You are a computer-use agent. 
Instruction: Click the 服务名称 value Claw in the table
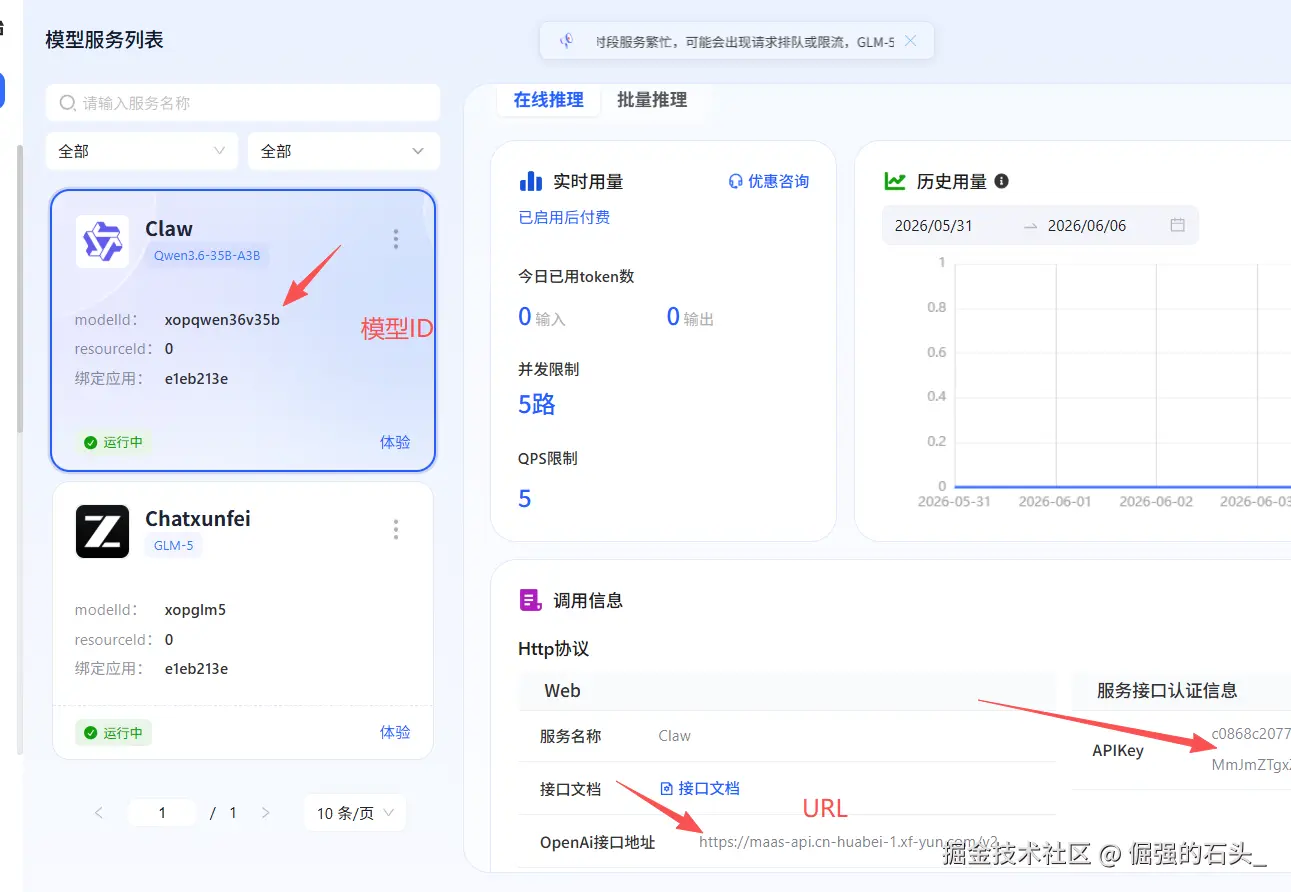tap(675, 736)
